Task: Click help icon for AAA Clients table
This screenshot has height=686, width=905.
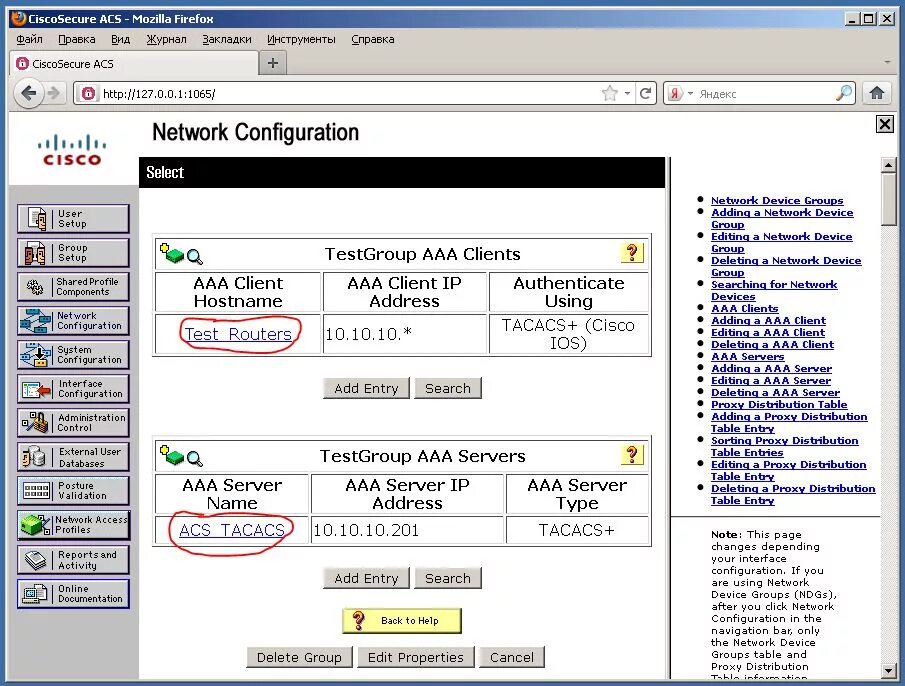Action: 632,253
